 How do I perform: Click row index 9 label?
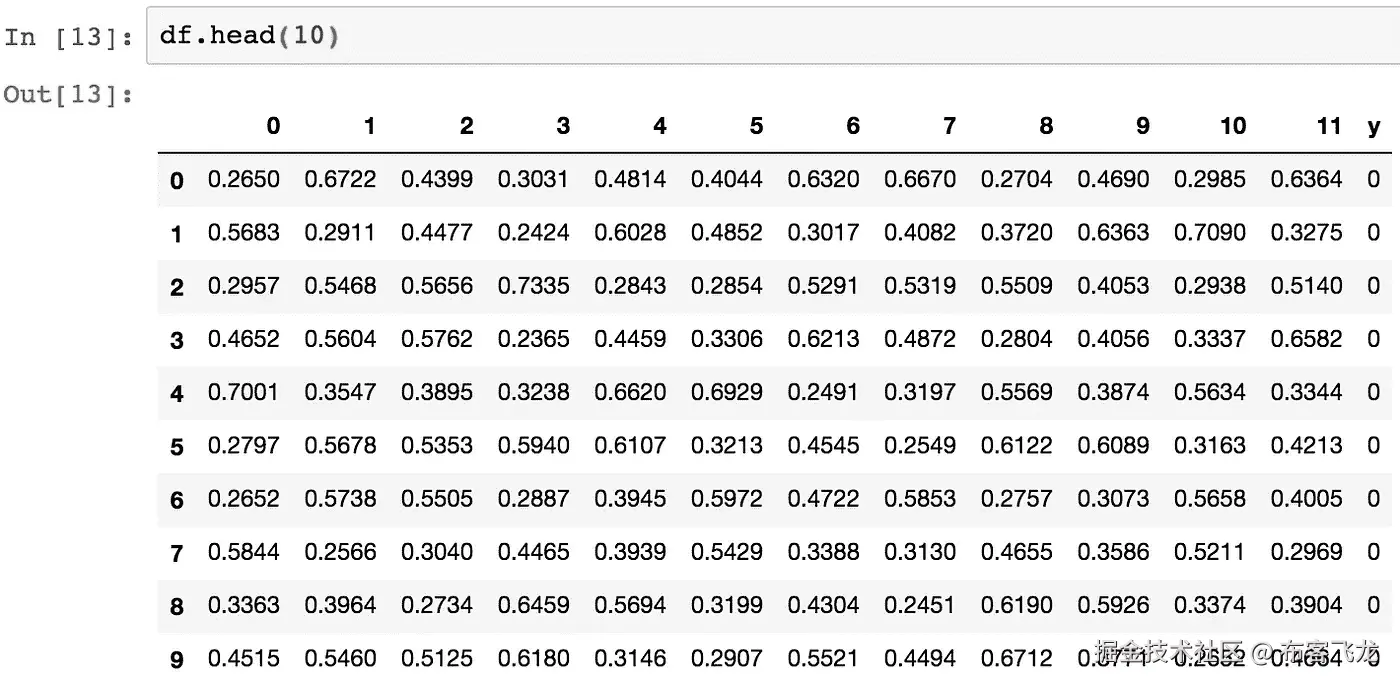click(x=177, y=659)
